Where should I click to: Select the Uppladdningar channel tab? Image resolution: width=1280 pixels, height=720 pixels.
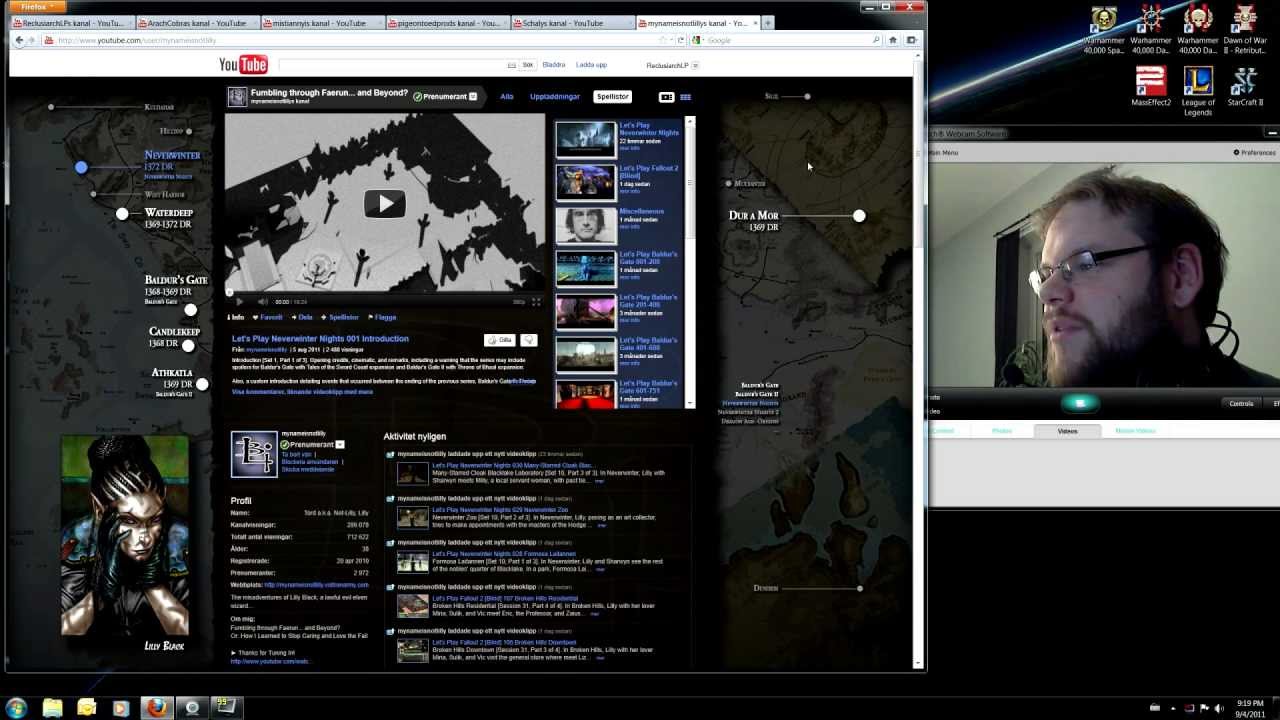[555, 97]
